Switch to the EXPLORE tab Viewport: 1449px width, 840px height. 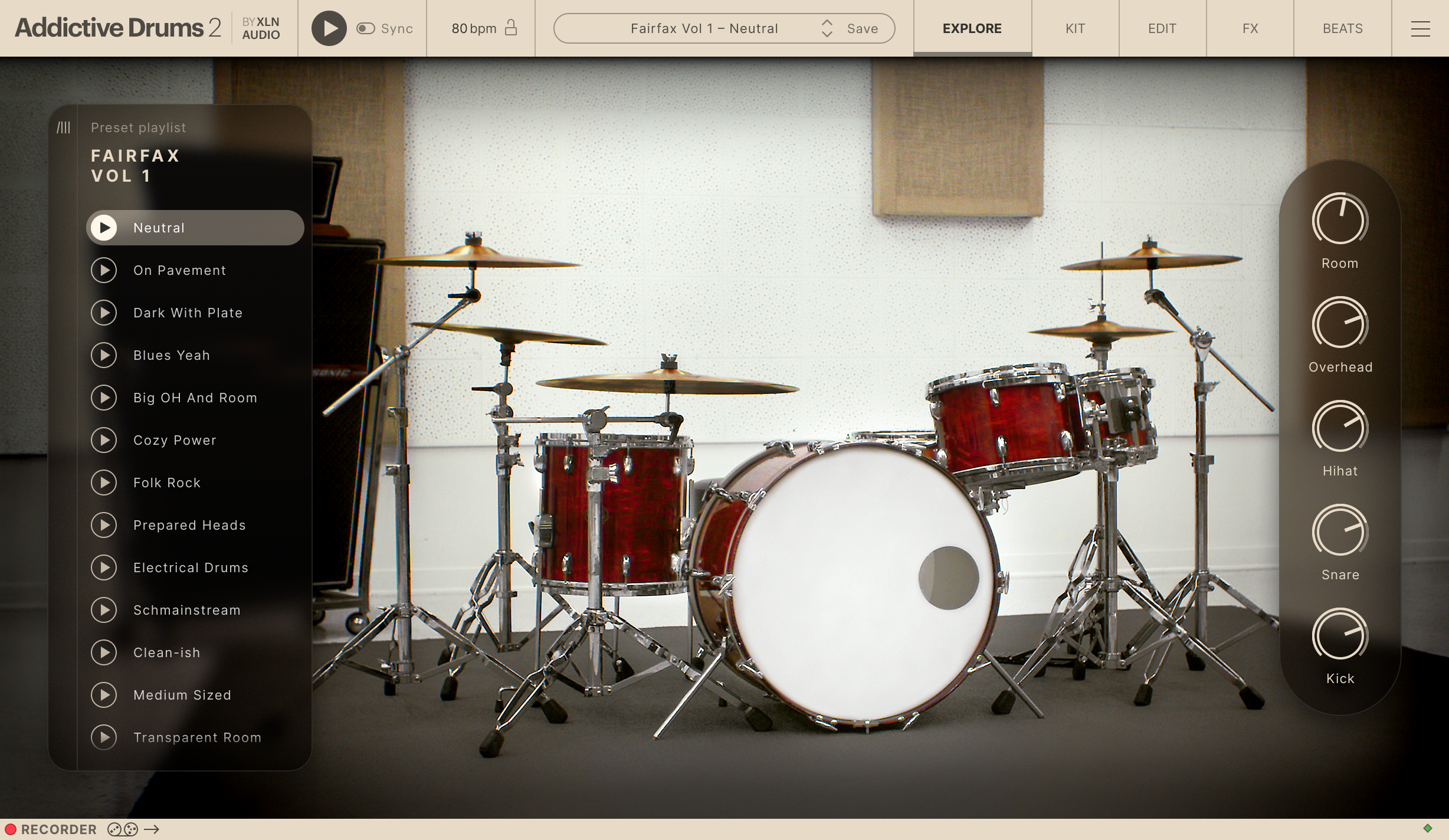(x=972, y=28)
